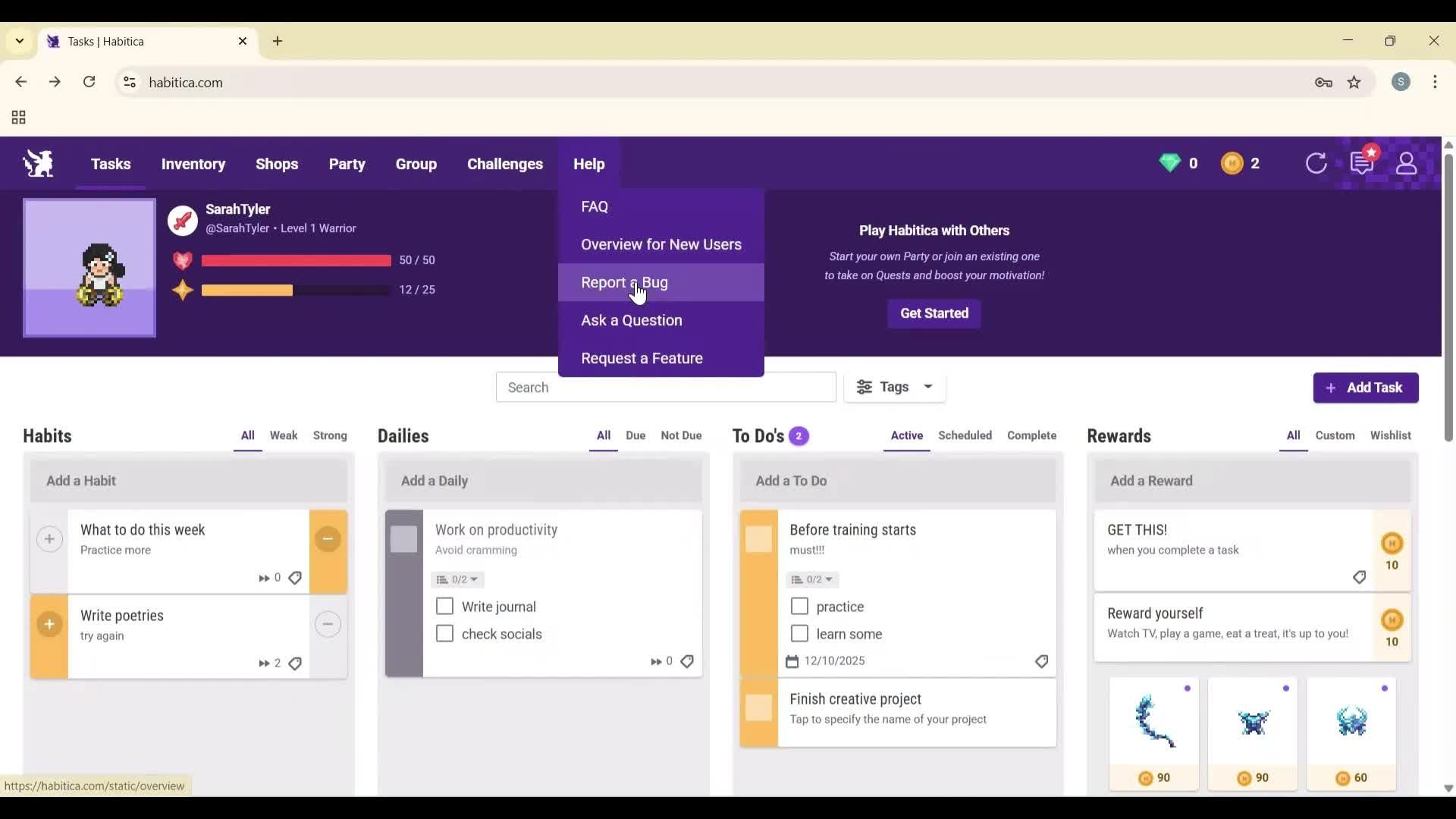Click the gold coin balance icon

1232,163
